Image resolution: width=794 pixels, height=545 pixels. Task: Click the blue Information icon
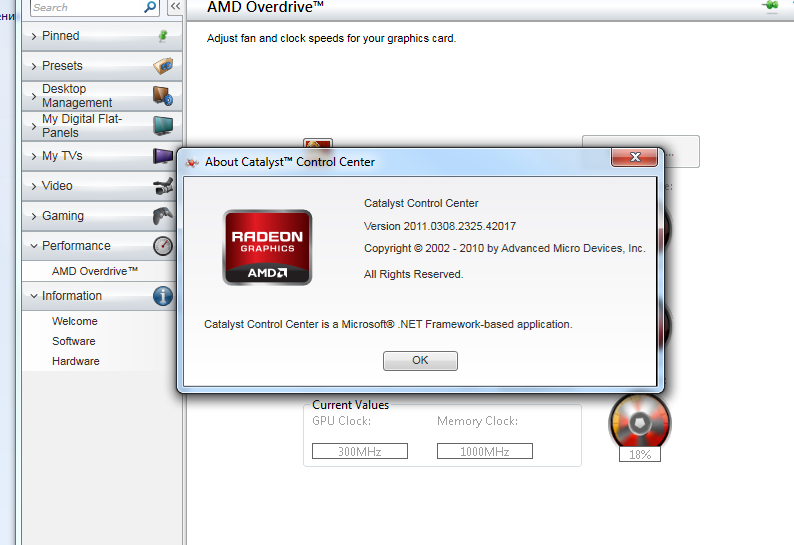pyautogui.click(x=163, y=296)
